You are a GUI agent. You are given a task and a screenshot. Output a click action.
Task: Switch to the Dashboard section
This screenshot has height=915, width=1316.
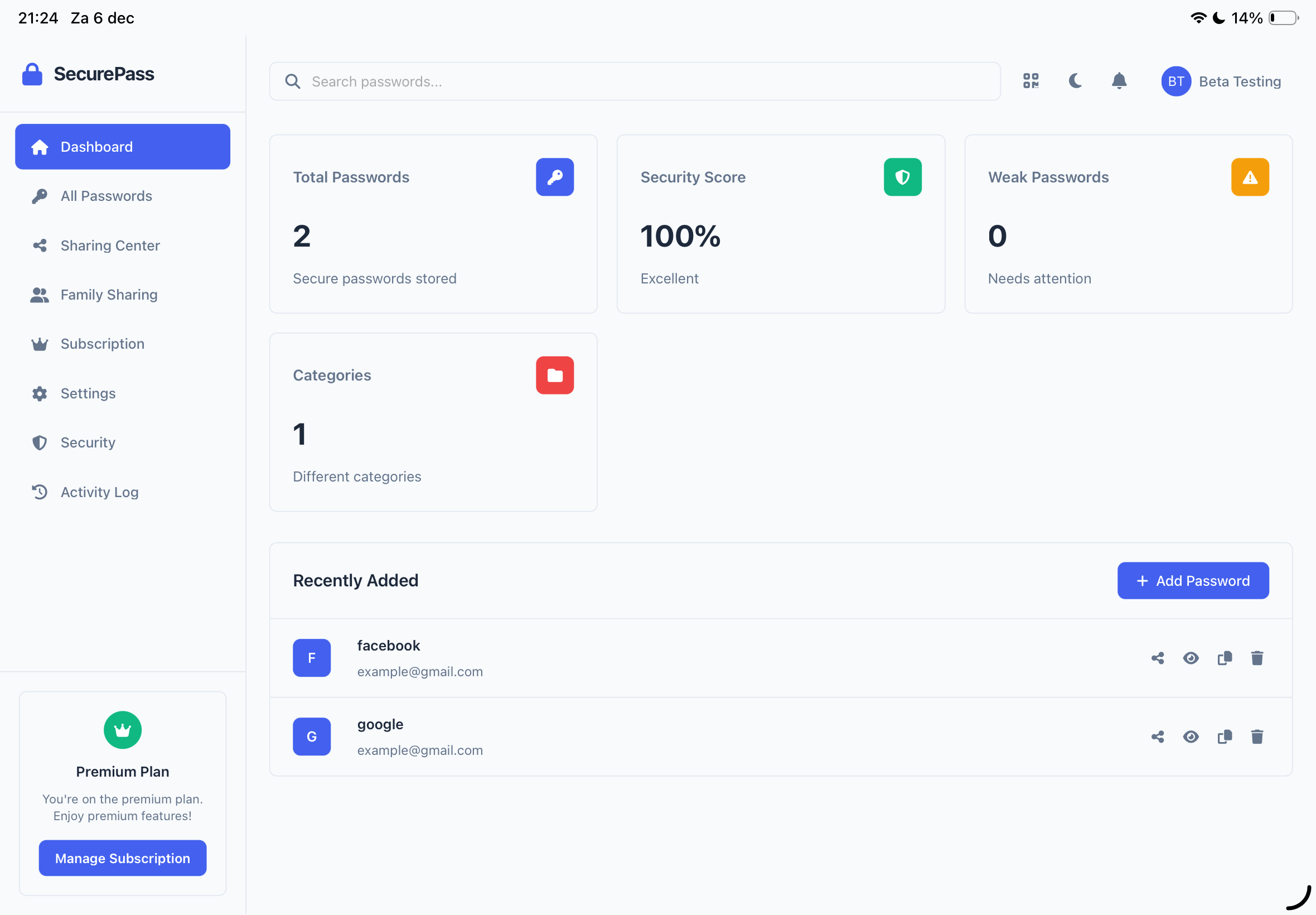pyautogui.click(x=96, y=146)
